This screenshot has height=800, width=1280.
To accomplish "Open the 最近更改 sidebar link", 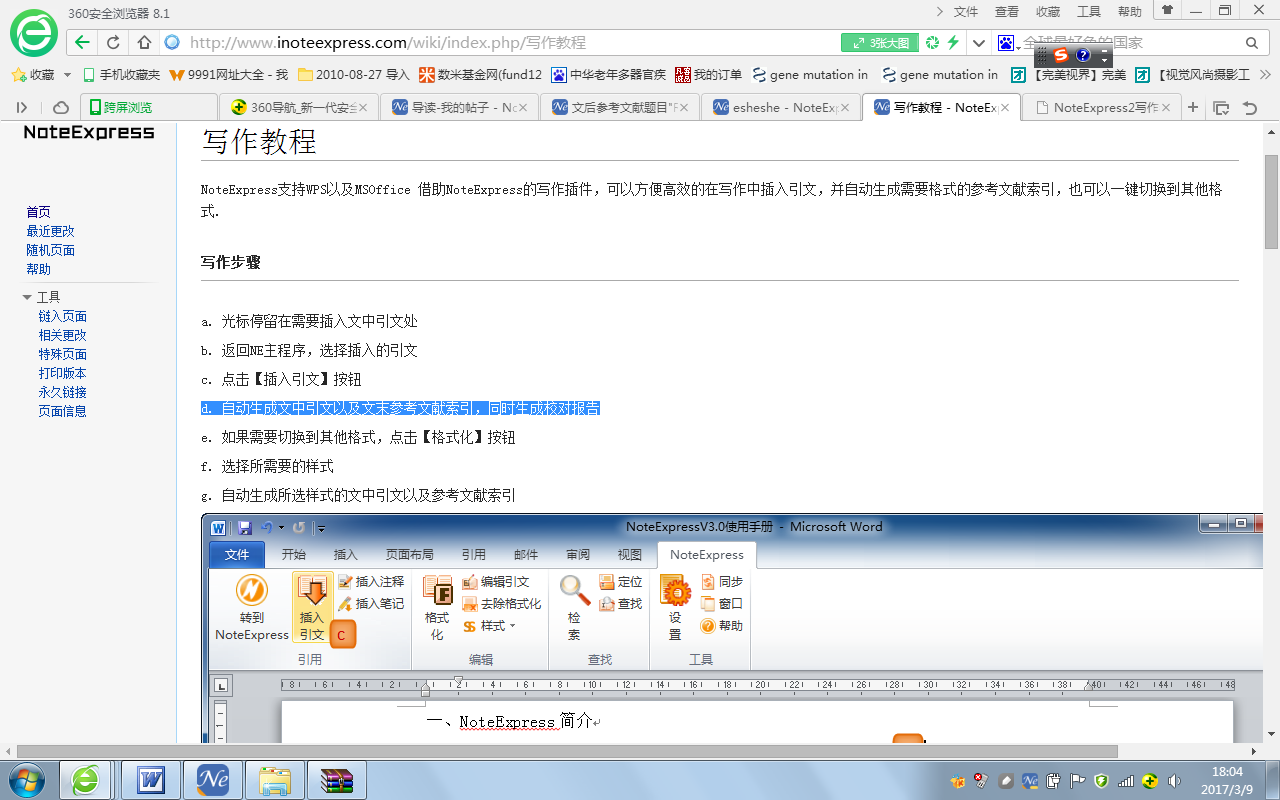I will point(50,231).
